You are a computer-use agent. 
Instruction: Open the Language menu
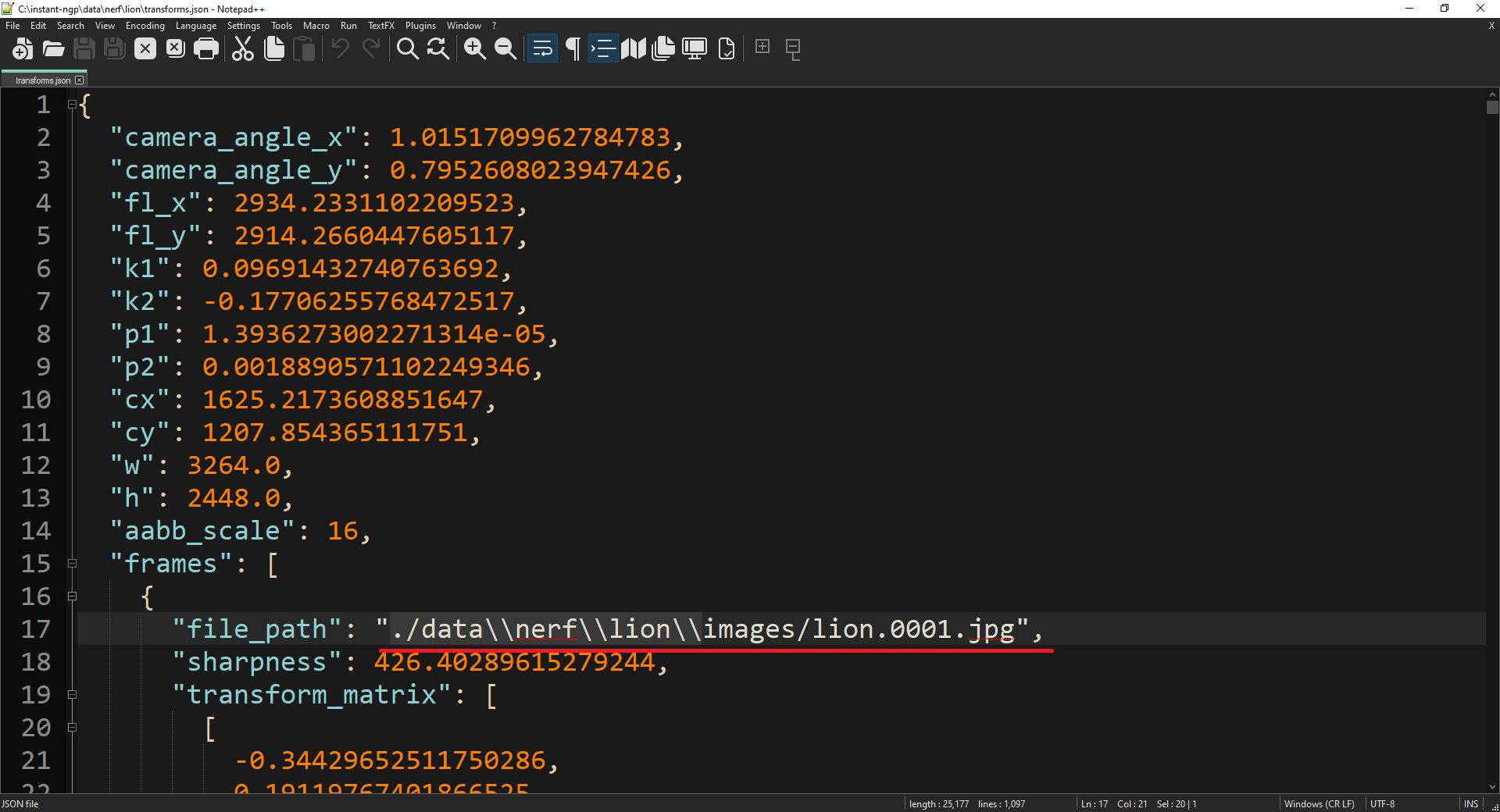coord(196,26)
